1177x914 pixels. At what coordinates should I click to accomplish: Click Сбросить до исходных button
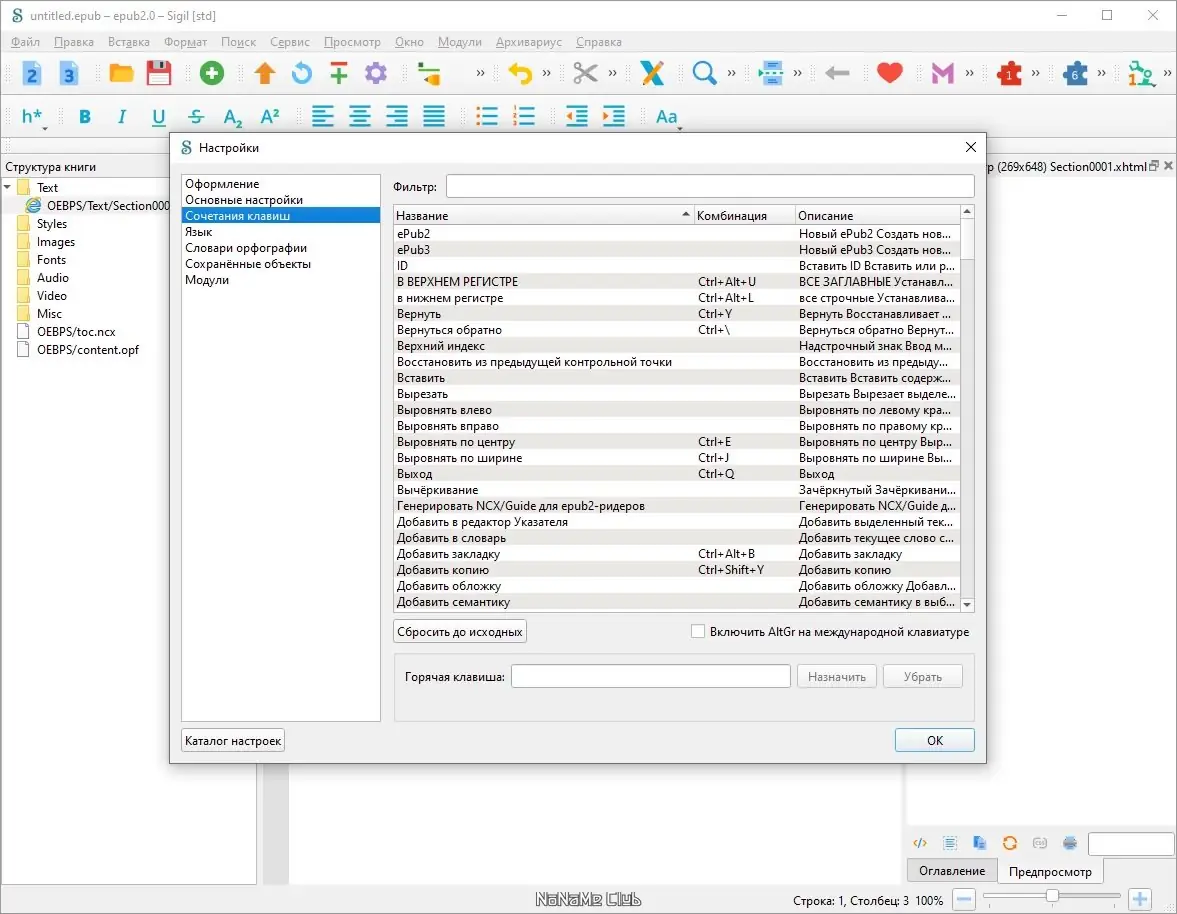(459, 632)
